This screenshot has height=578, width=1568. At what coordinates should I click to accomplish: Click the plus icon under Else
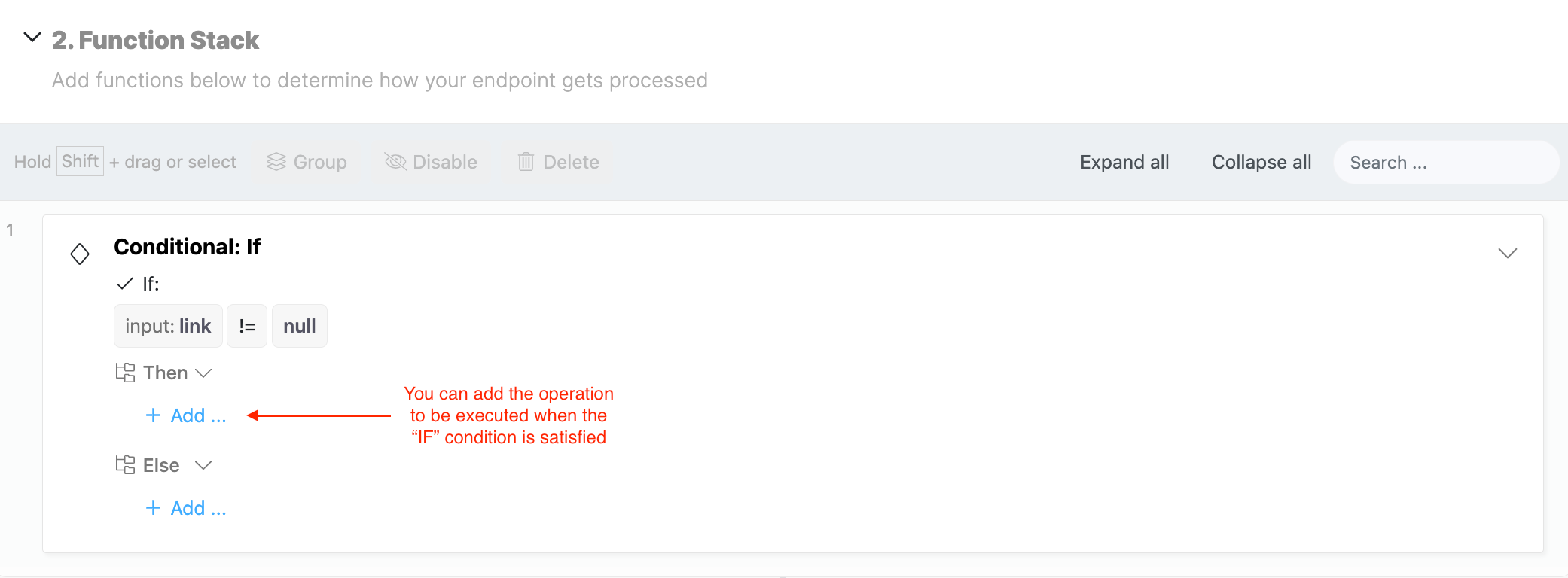pos(153,508)
